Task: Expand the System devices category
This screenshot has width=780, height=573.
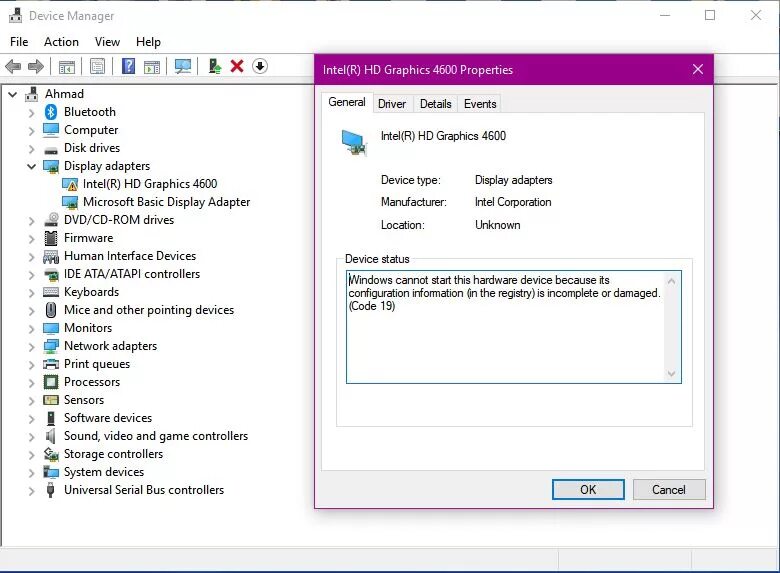Action: coord(31,473)
